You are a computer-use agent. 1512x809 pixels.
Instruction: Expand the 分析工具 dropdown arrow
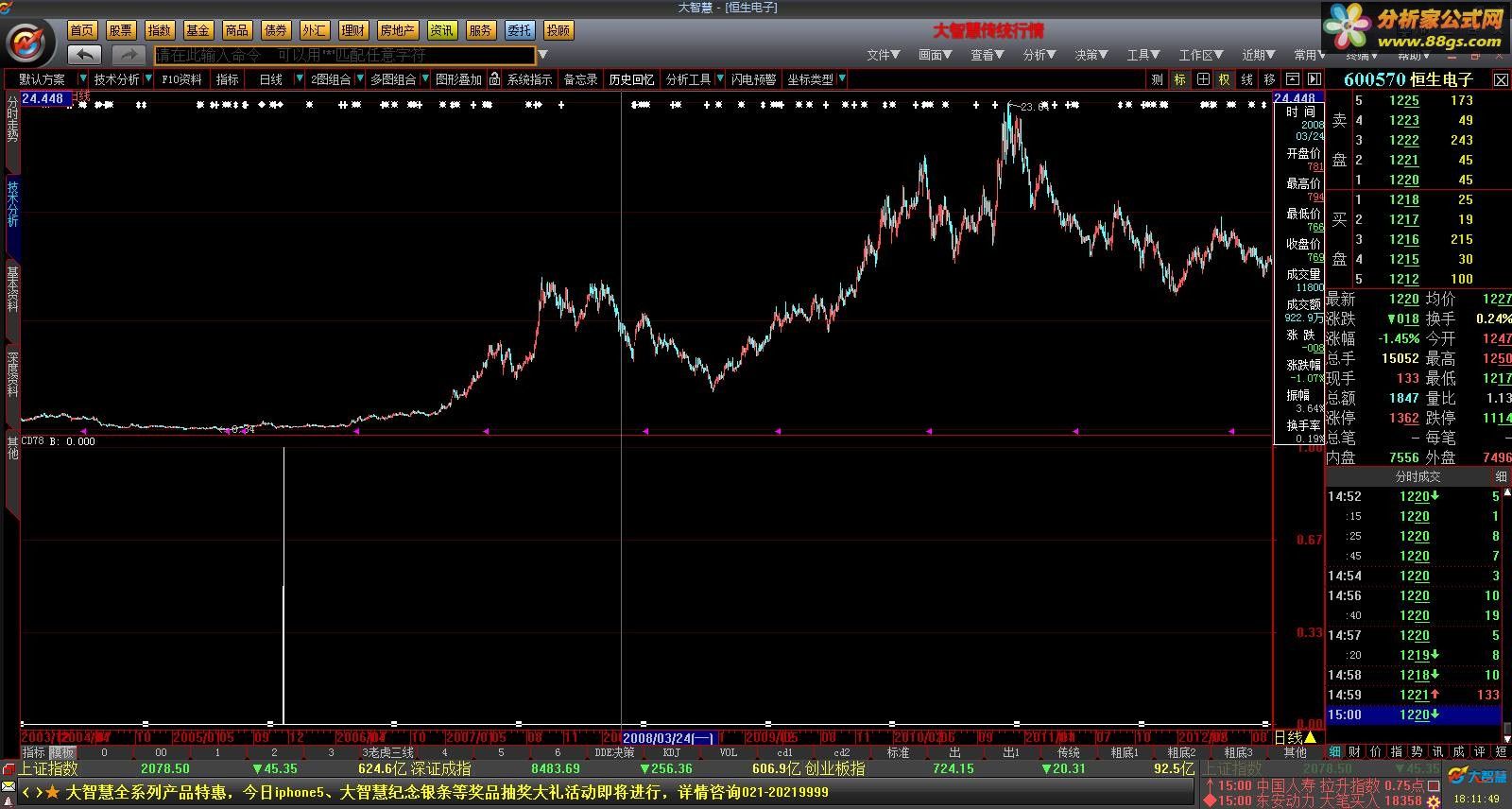click(x=720, y=78)
